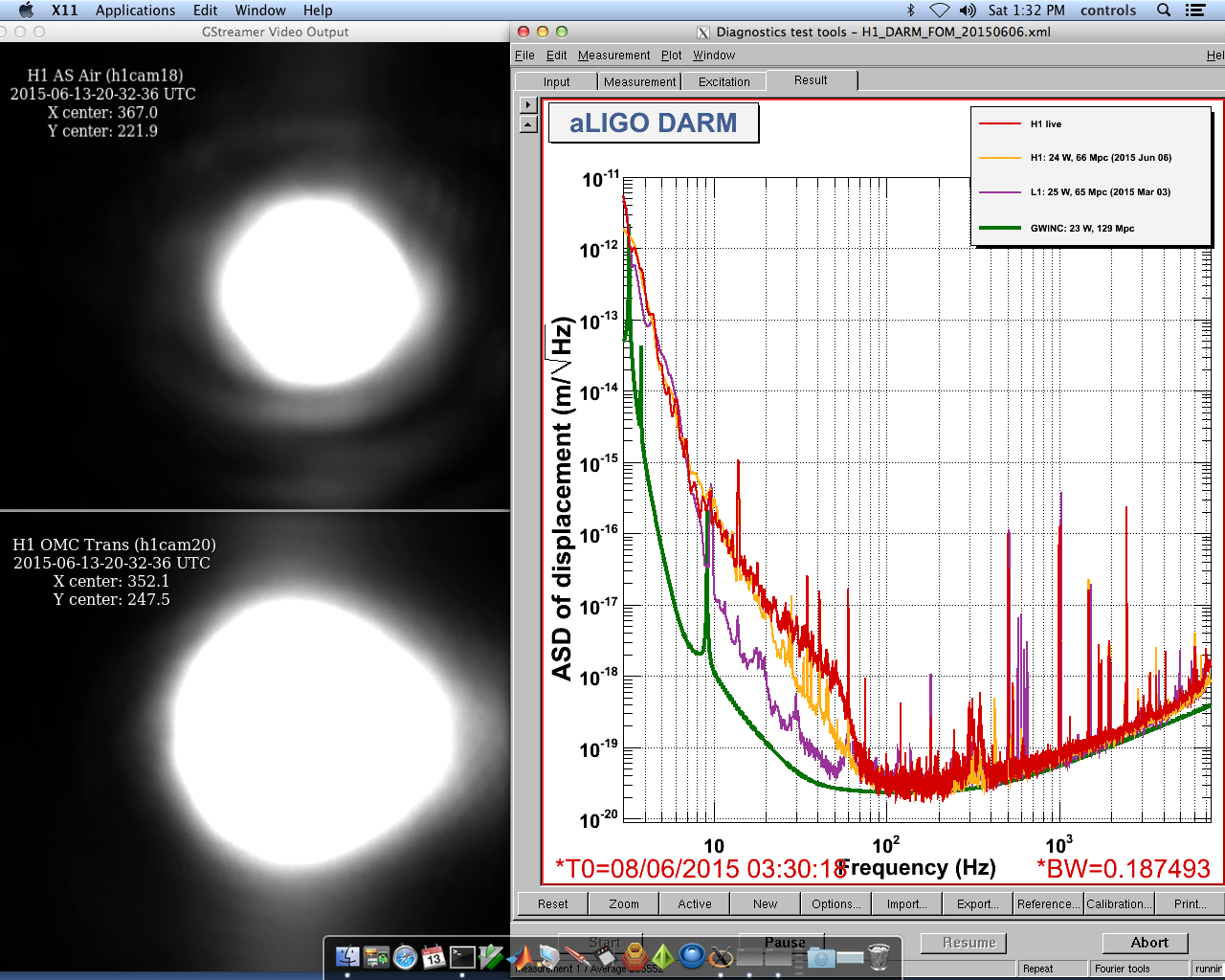Open Finder from the dock
Viewport: 1225px width, 980px height.
point(347,956)
